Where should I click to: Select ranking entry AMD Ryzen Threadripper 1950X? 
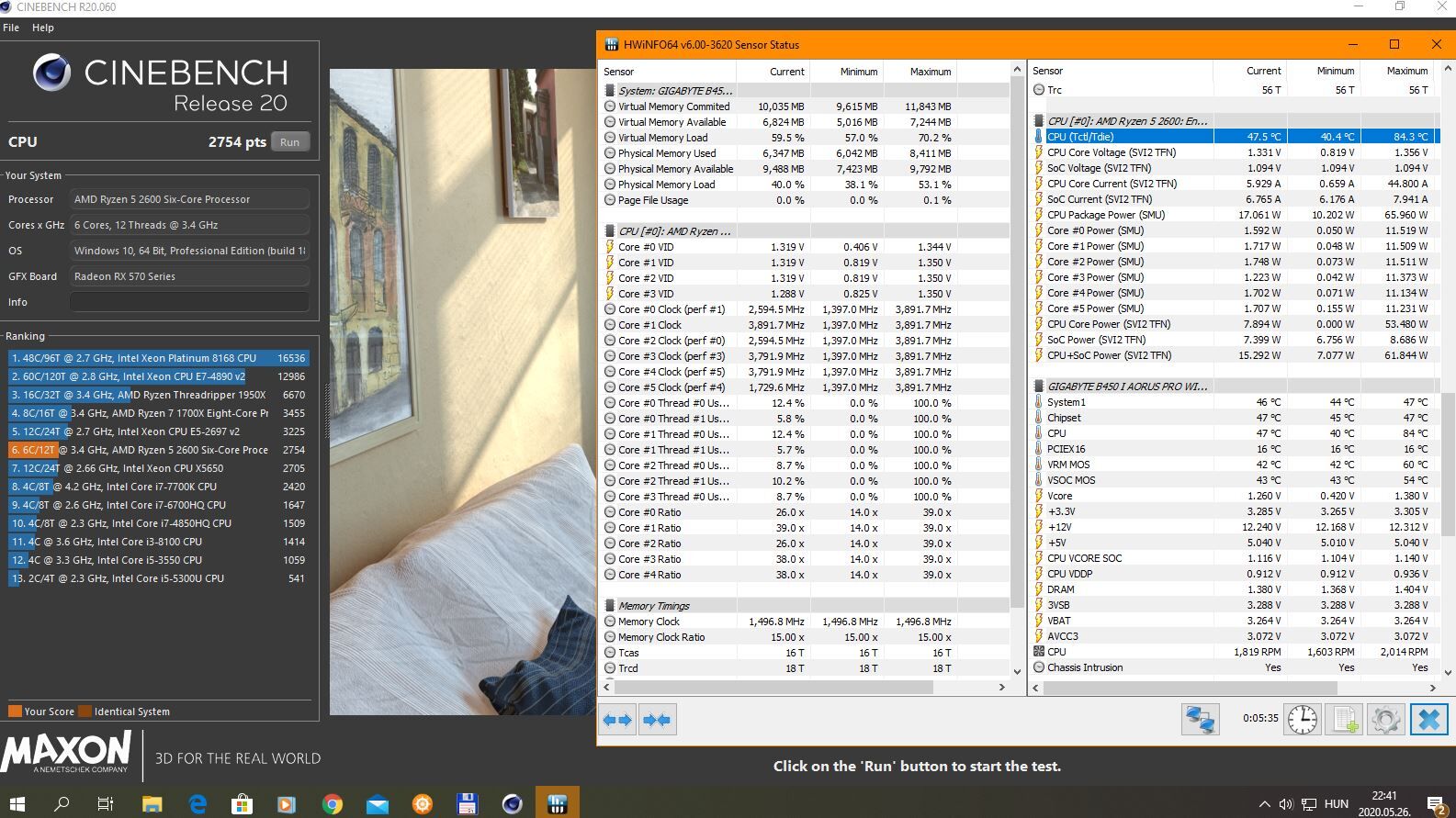tap(159, 395)
